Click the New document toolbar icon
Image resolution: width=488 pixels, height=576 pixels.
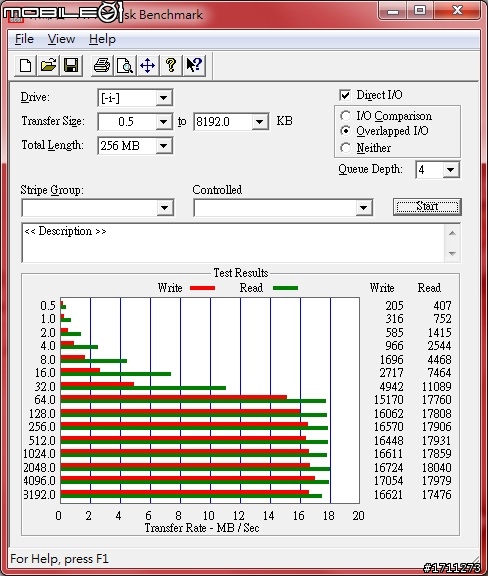point(25,66)
